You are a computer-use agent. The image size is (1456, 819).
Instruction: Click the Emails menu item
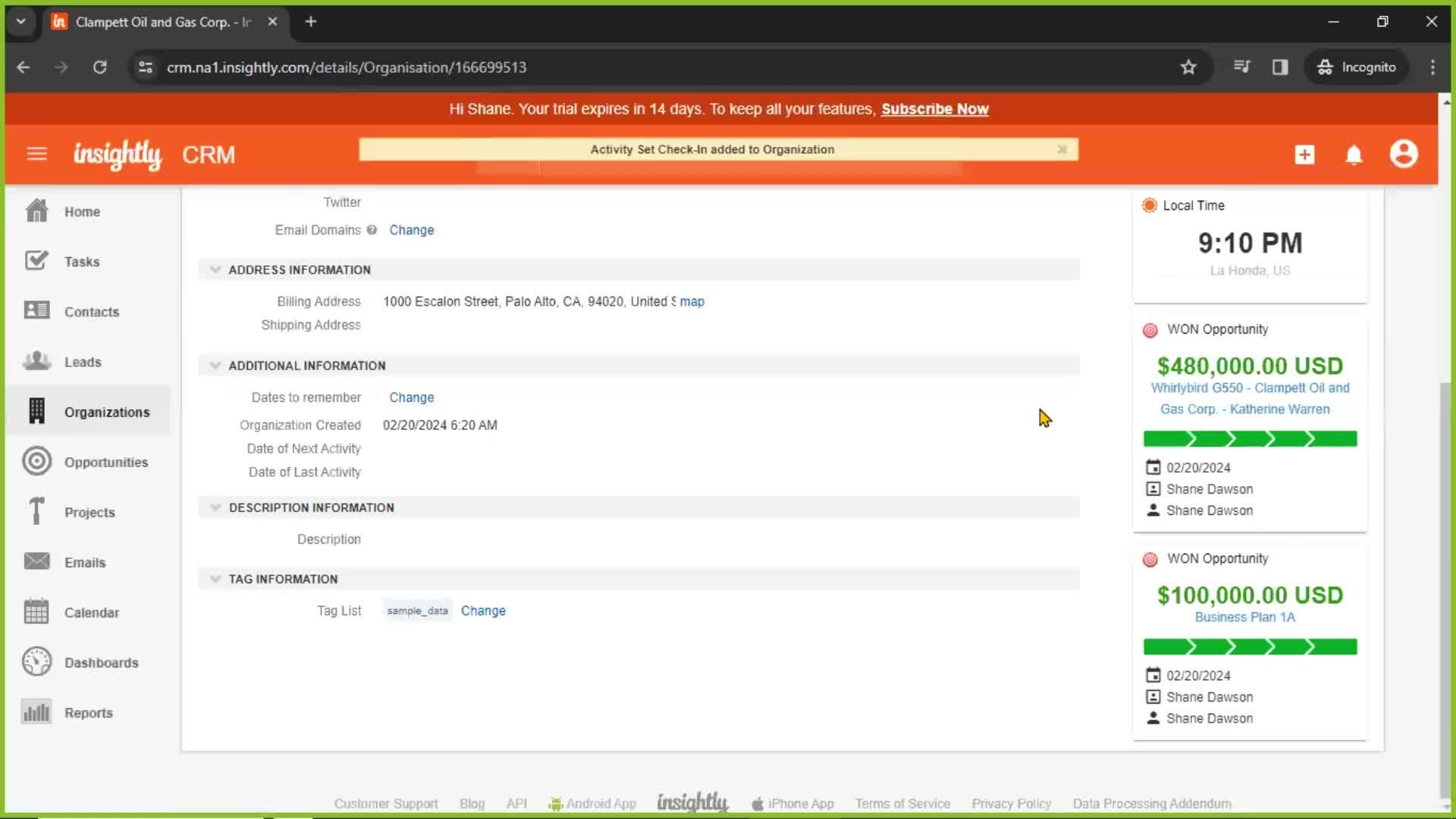[x=86, y=561]
